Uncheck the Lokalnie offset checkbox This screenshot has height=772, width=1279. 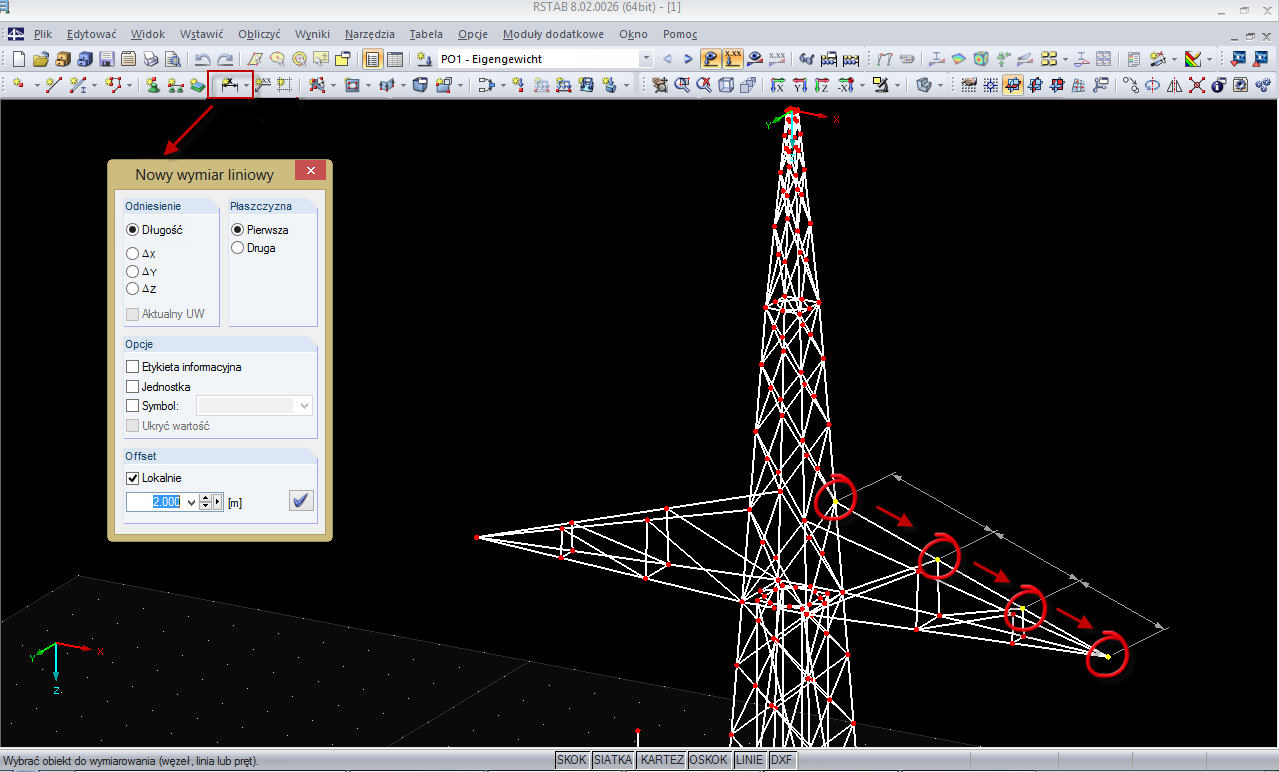coord(133,478)
